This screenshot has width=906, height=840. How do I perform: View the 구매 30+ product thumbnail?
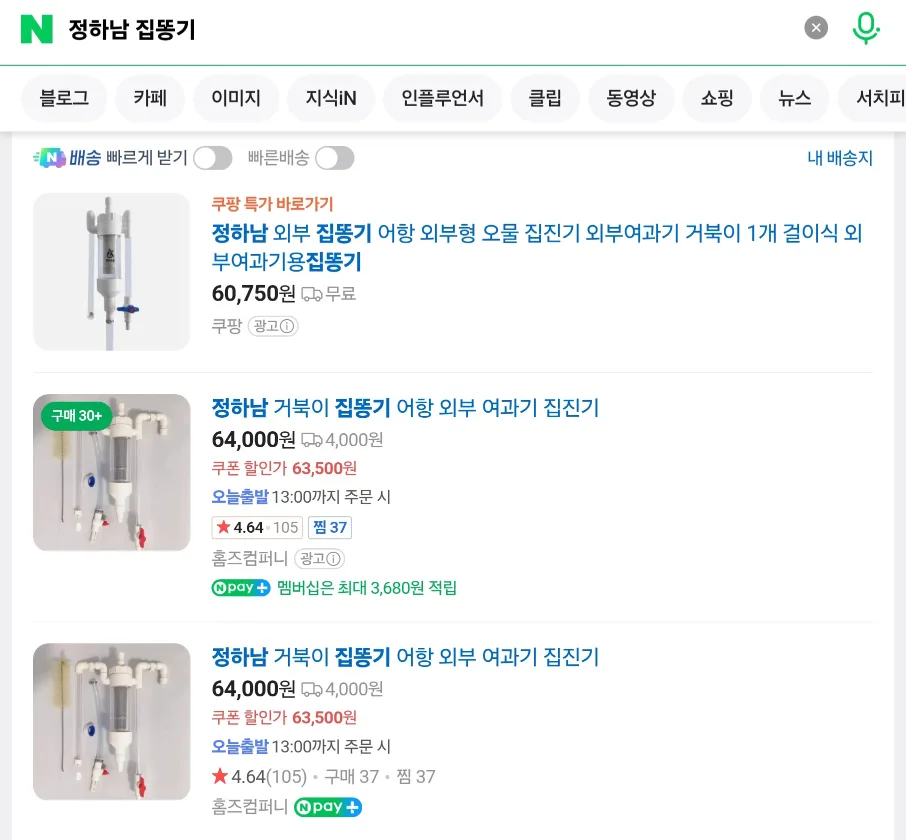[112, 473]
